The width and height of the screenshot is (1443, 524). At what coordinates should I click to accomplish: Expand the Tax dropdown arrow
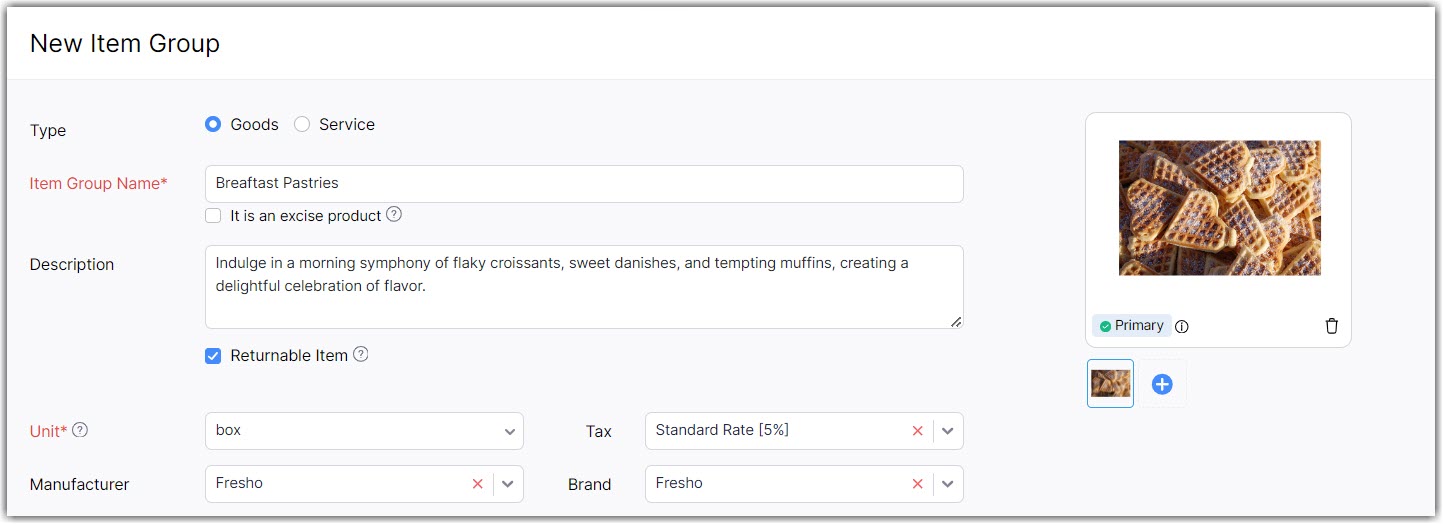click(x=948, y=431)
